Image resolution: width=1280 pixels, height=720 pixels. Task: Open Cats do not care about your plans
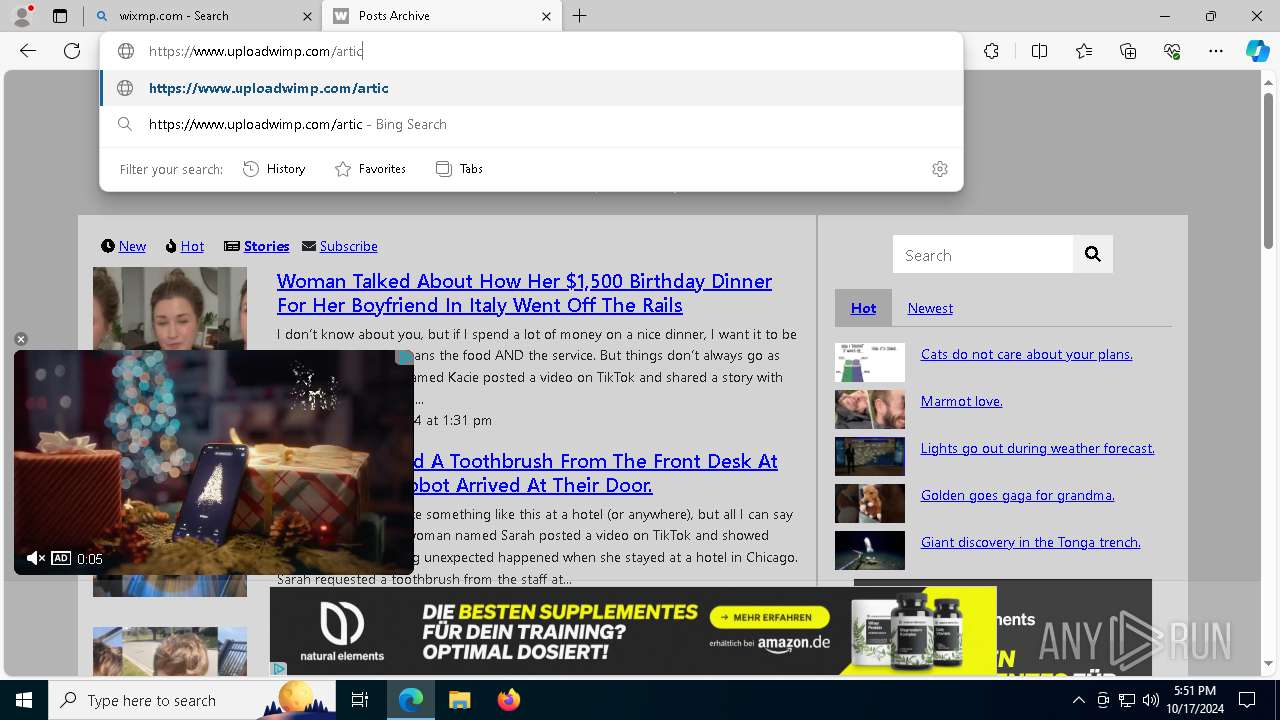[x=1026, y=354]
